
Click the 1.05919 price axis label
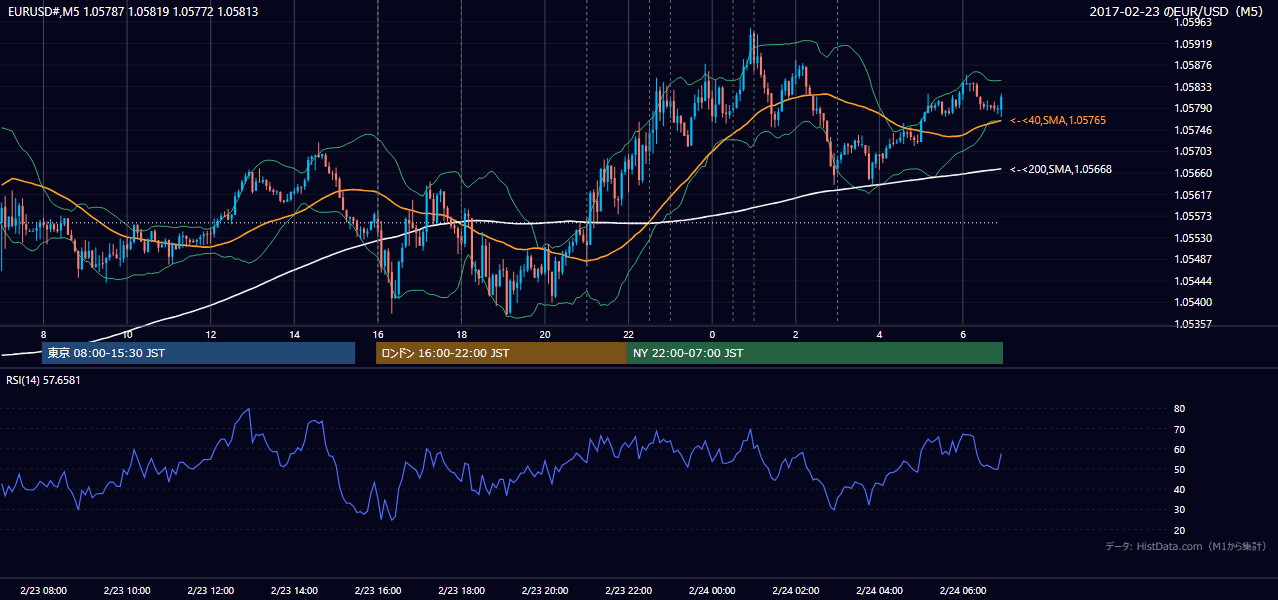1194,44
